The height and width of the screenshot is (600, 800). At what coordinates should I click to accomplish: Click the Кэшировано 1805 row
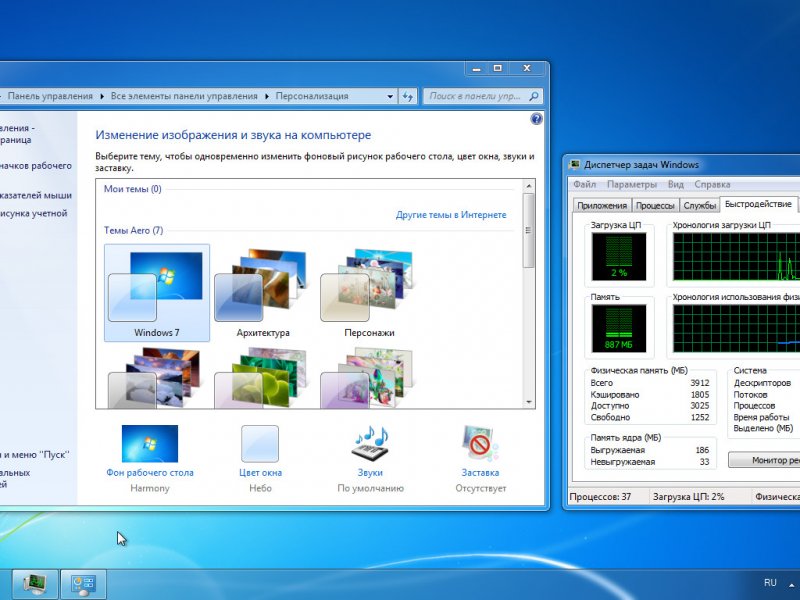(x=649, y=394)
